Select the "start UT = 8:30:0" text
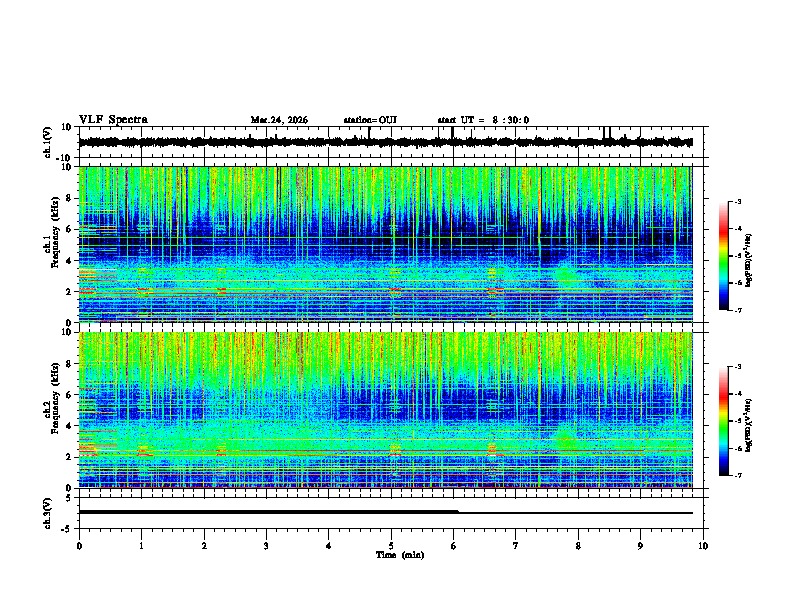The width and height of the screenshot is (792, 612). pyautogui.click(x=483, y=120)
